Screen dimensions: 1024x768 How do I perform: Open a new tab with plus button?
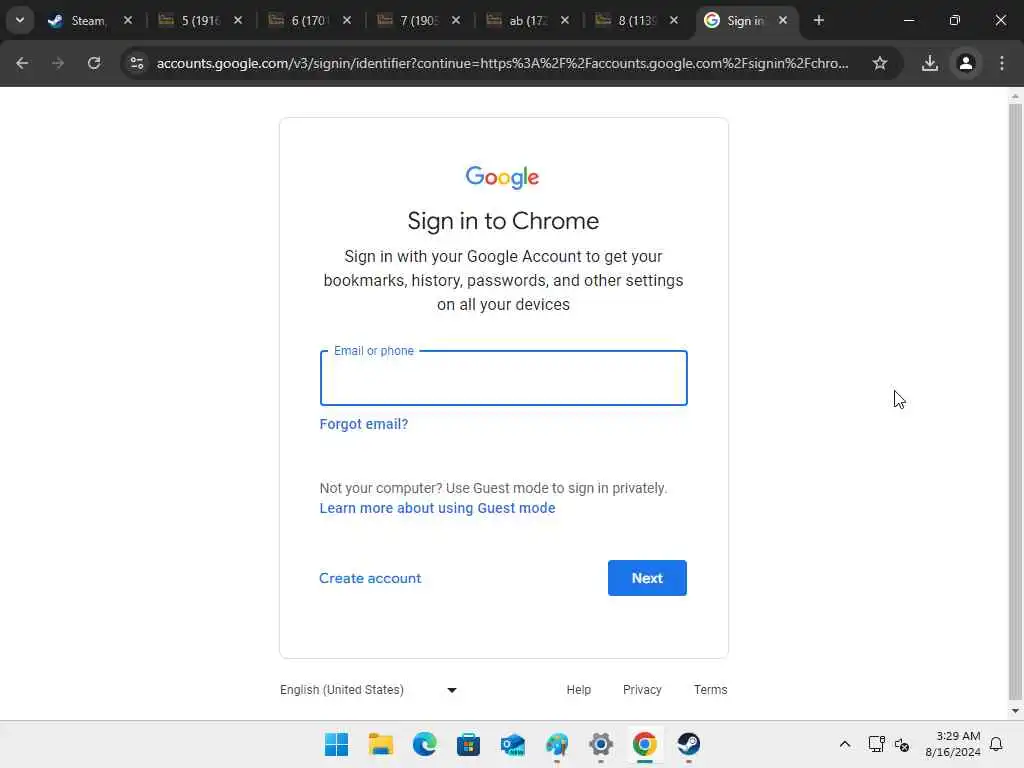click(819, 20)
